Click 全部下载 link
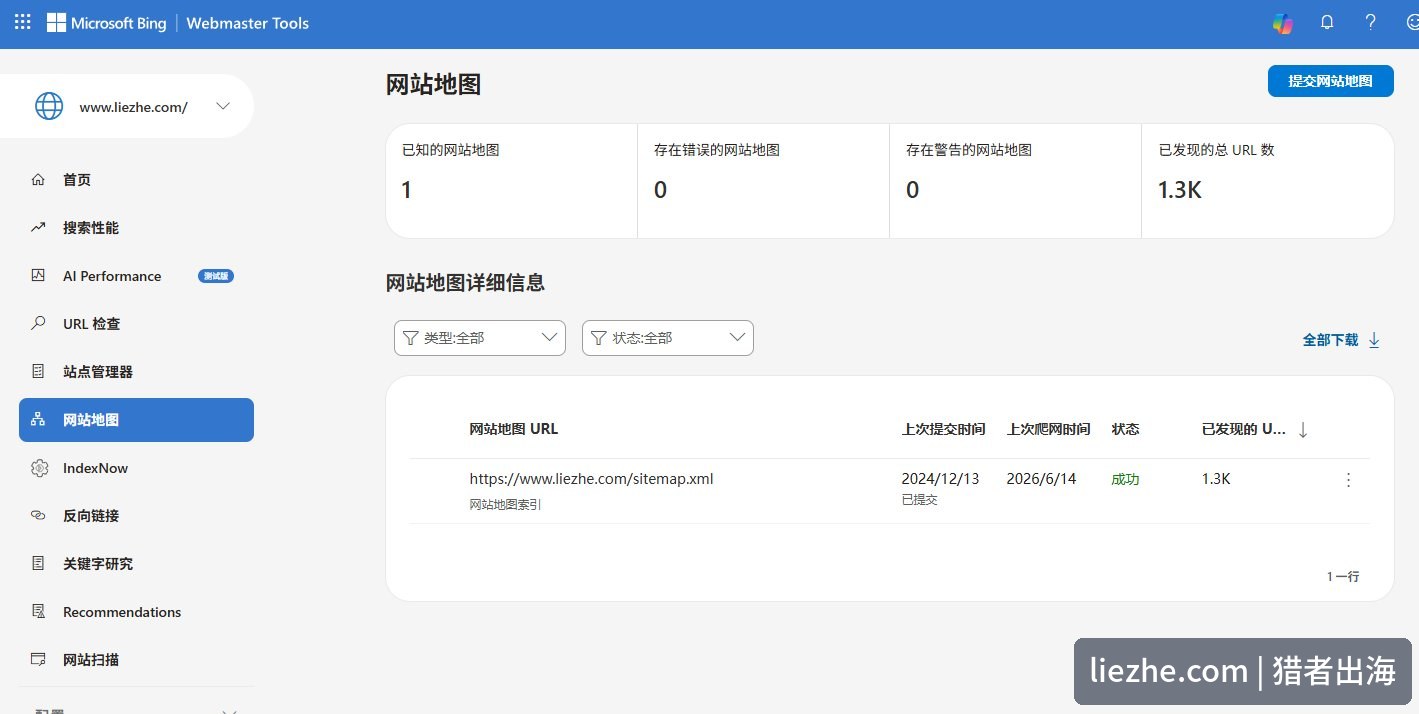 1330,340
